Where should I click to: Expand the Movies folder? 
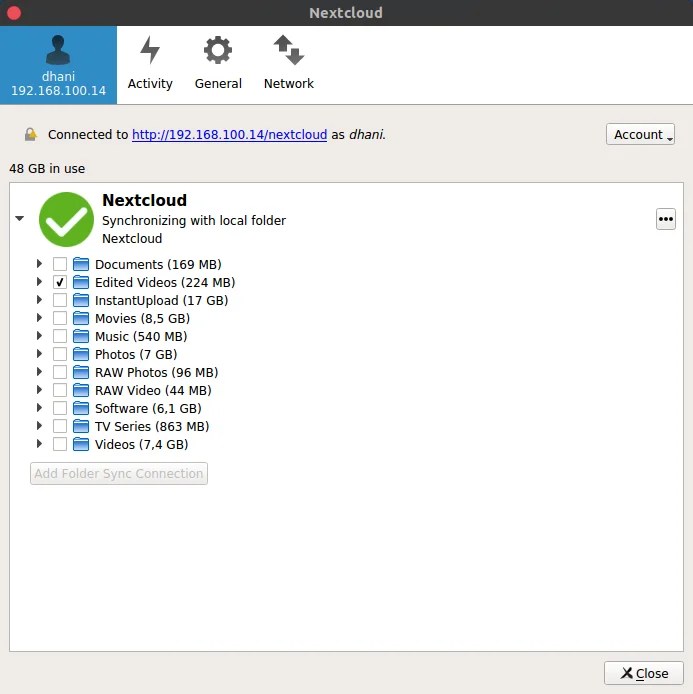point(39,318)
